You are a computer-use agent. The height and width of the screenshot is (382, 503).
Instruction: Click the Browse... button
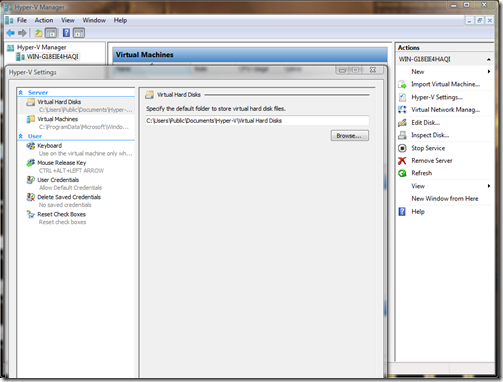tap(350, 136)
